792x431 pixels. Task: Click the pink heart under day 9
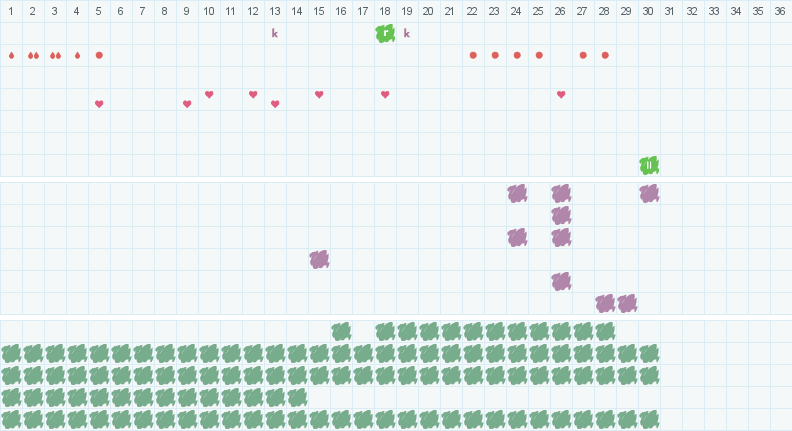click(x=187, y=104)
